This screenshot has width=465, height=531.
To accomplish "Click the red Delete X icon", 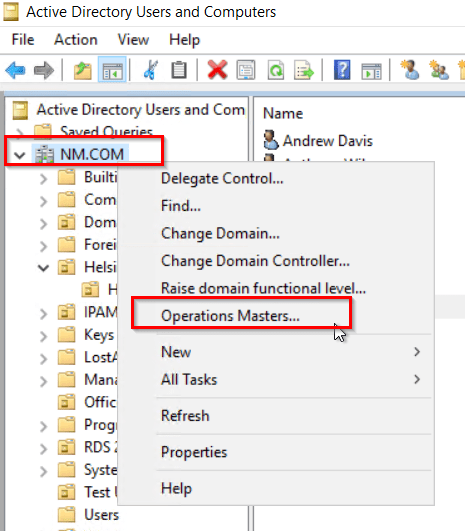I will point(217,70).
